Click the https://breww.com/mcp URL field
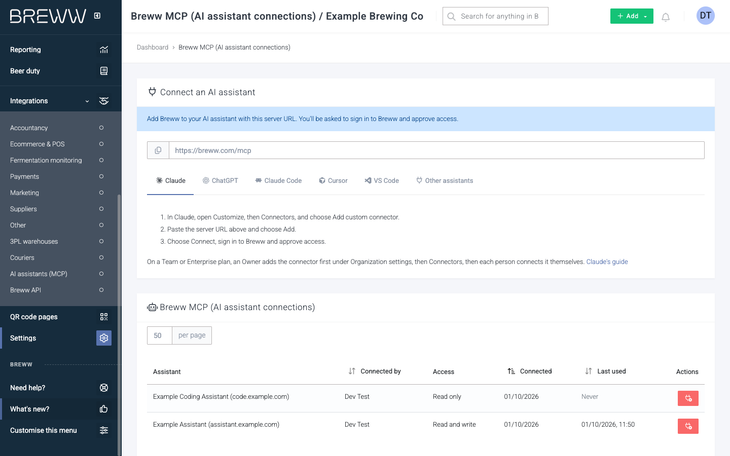Image resolution: width=730 pixels, height=456 pixels. 436,150
